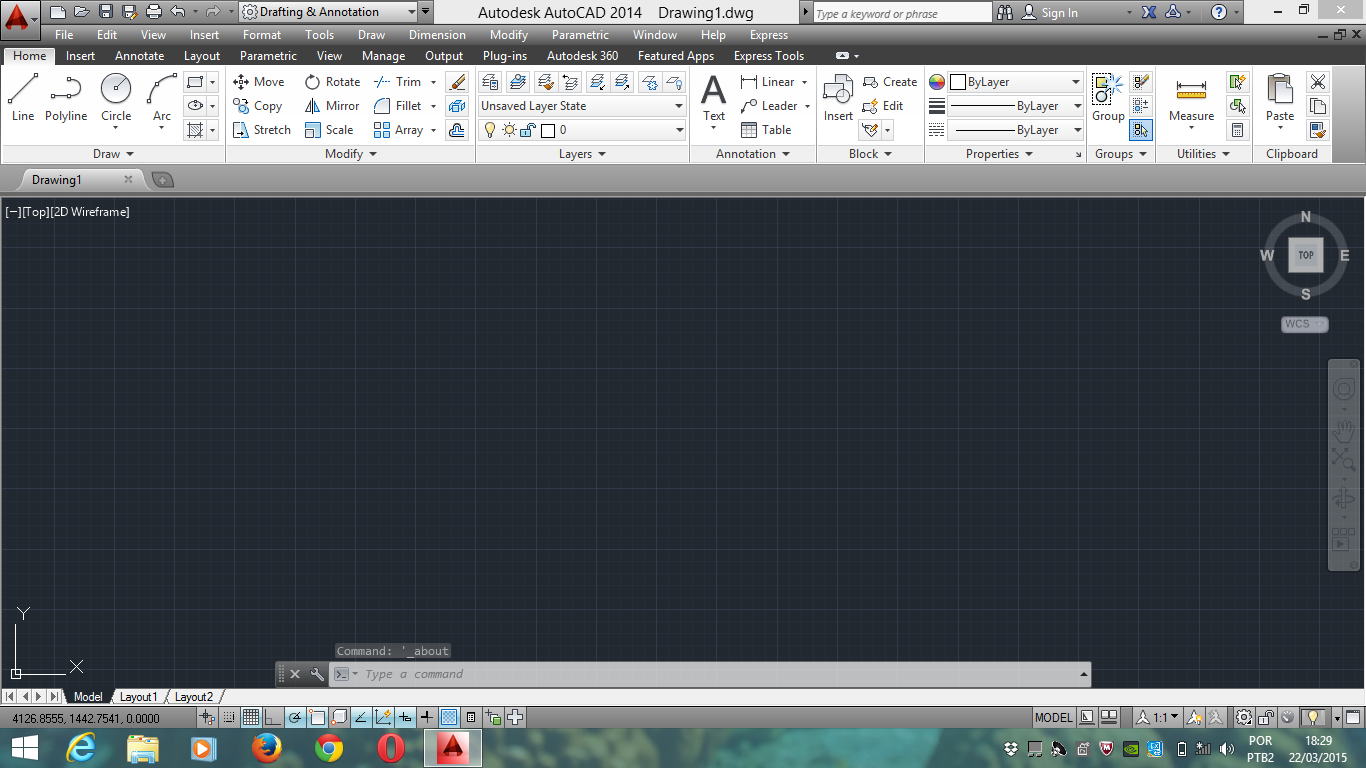The height and width of the screenshot is (768, 1366).
Task: Click the TOP face of ViewCube
Action: [x=1305, y=255]
